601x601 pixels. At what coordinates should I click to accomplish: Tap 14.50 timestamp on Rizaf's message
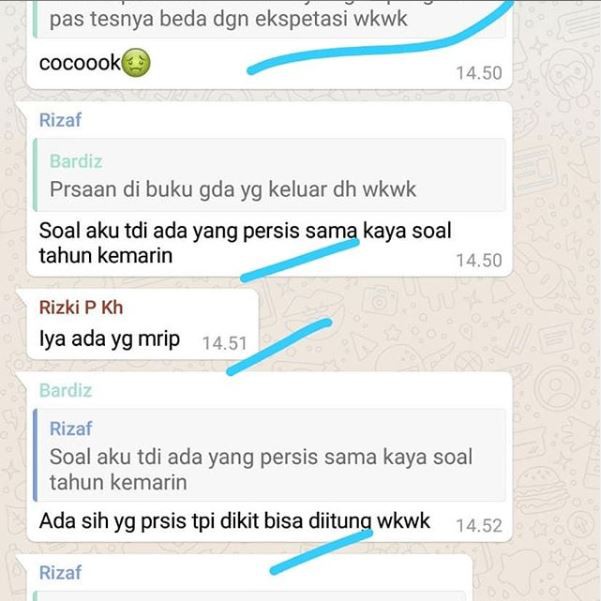[x=479, y=261]
